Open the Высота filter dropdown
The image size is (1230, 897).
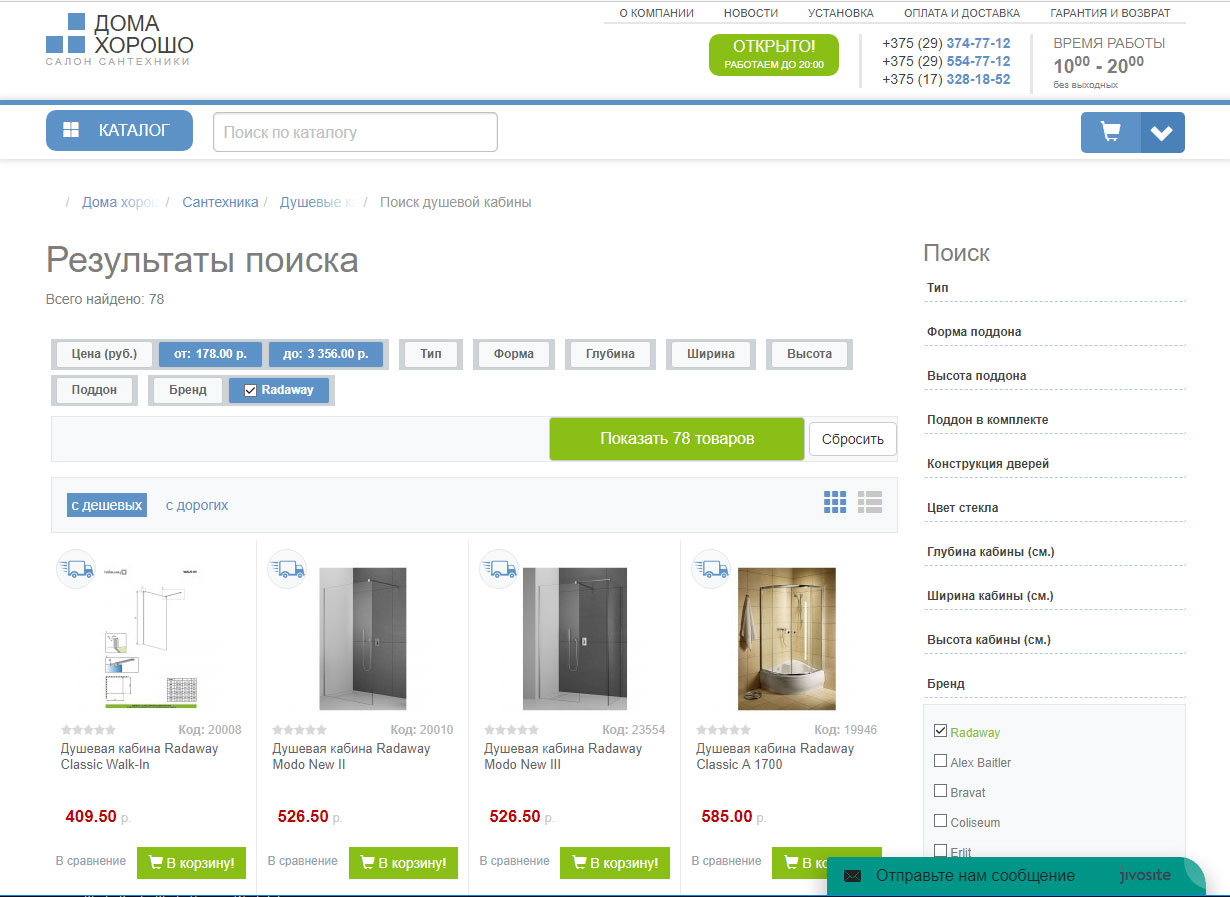[809, 354]
